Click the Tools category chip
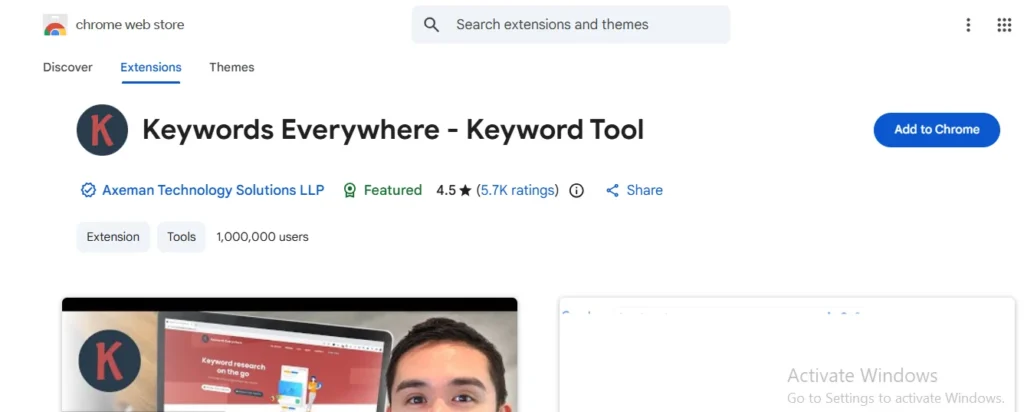Viewport: 1024px width, 412px height. [x=181, y=236]
